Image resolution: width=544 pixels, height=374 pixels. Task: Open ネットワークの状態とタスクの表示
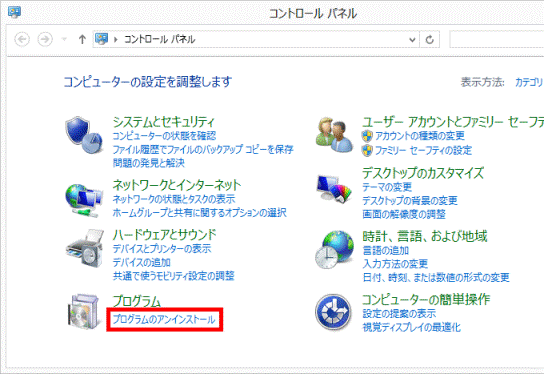[x=174, y=199]
